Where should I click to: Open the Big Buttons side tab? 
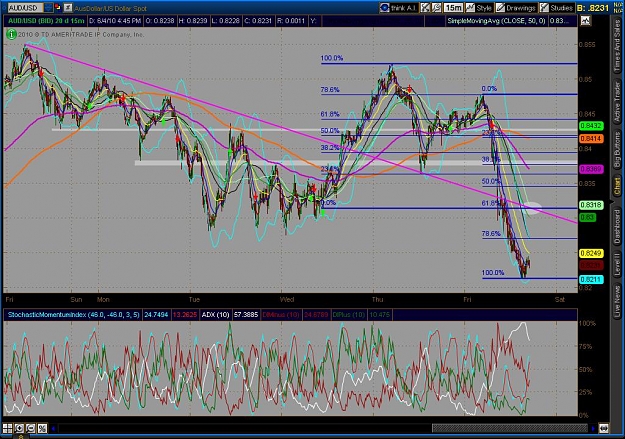(617, 149)
